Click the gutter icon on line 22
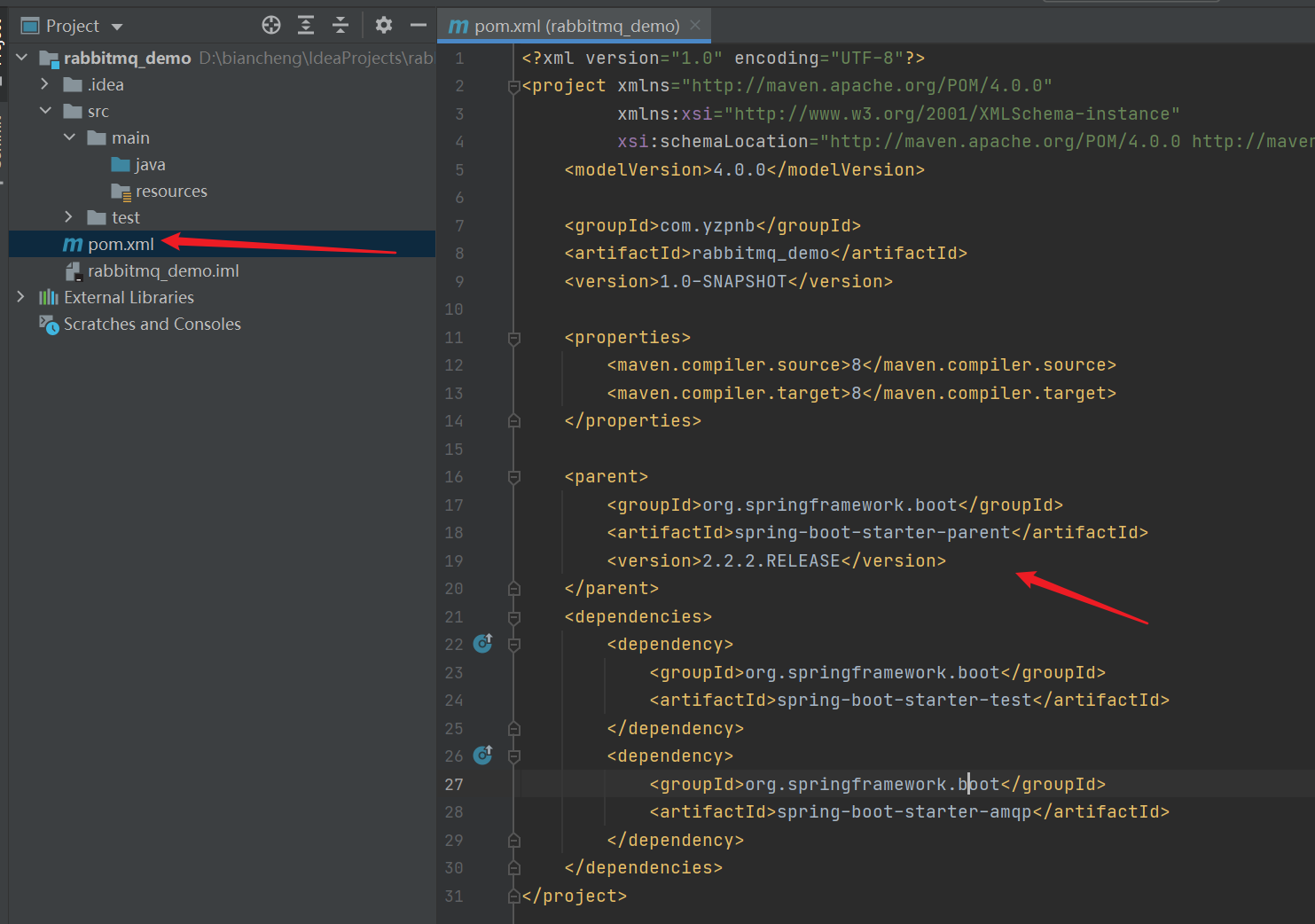 [x=482, y=643]
